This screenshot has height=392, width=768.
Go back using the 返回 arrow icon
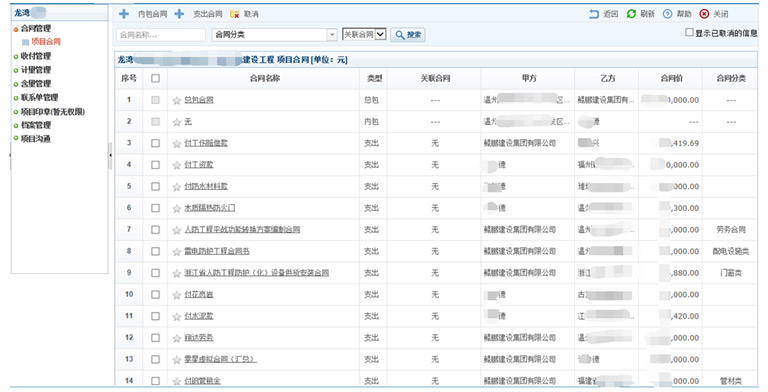coord(594,14)
